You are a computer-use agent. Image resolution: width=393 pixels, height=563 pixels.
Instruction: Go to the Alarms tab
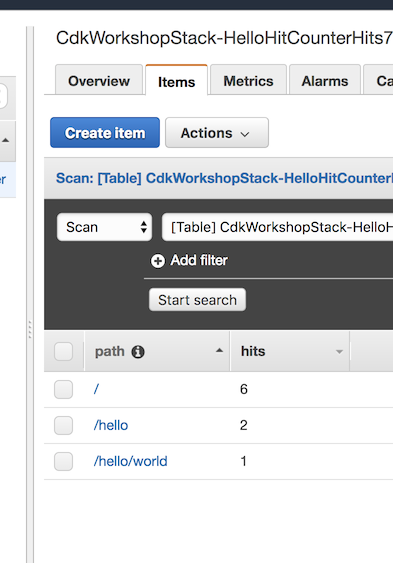coord(325,80)
